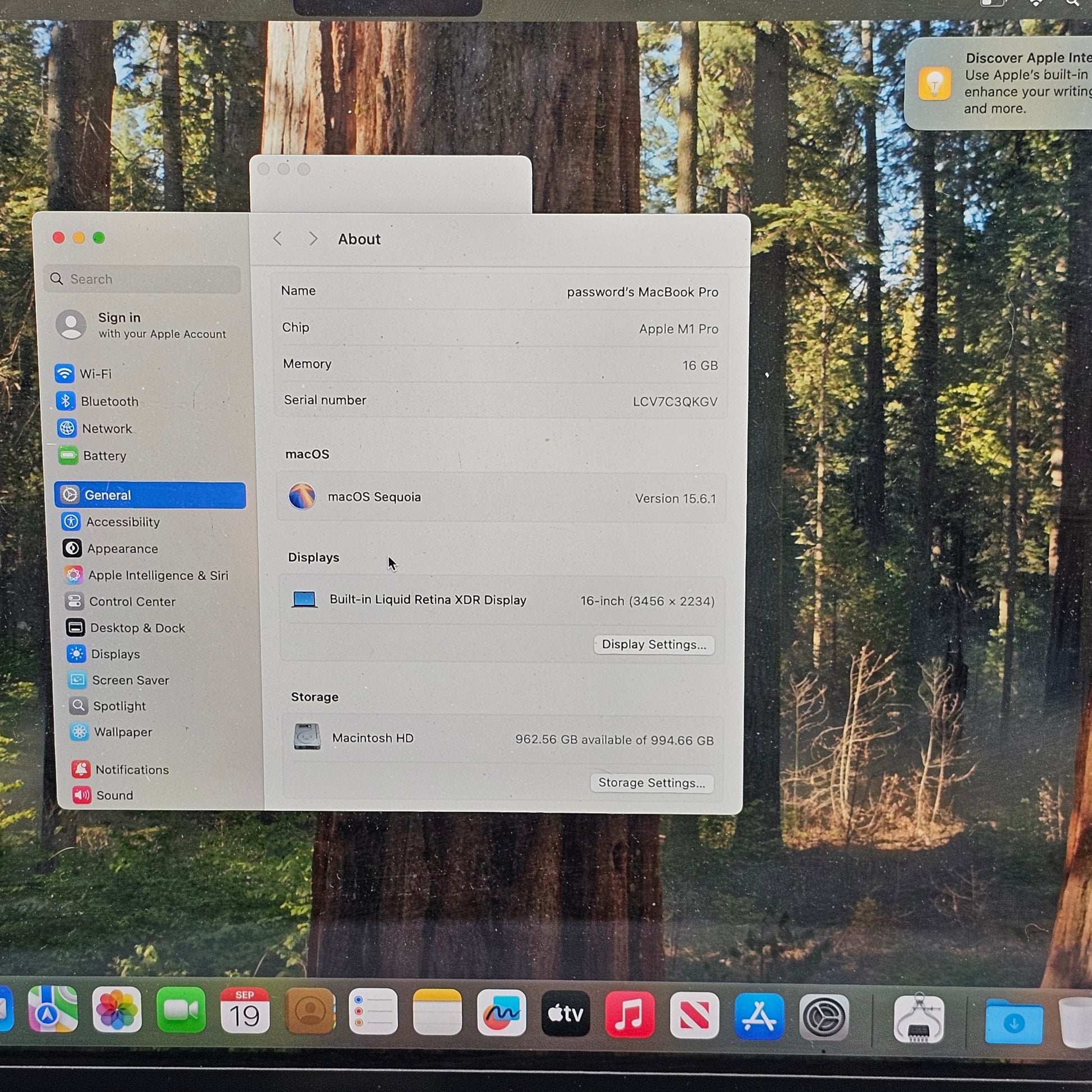
Task: Click the Apple M1 Pro chip value
Action: 678,329
